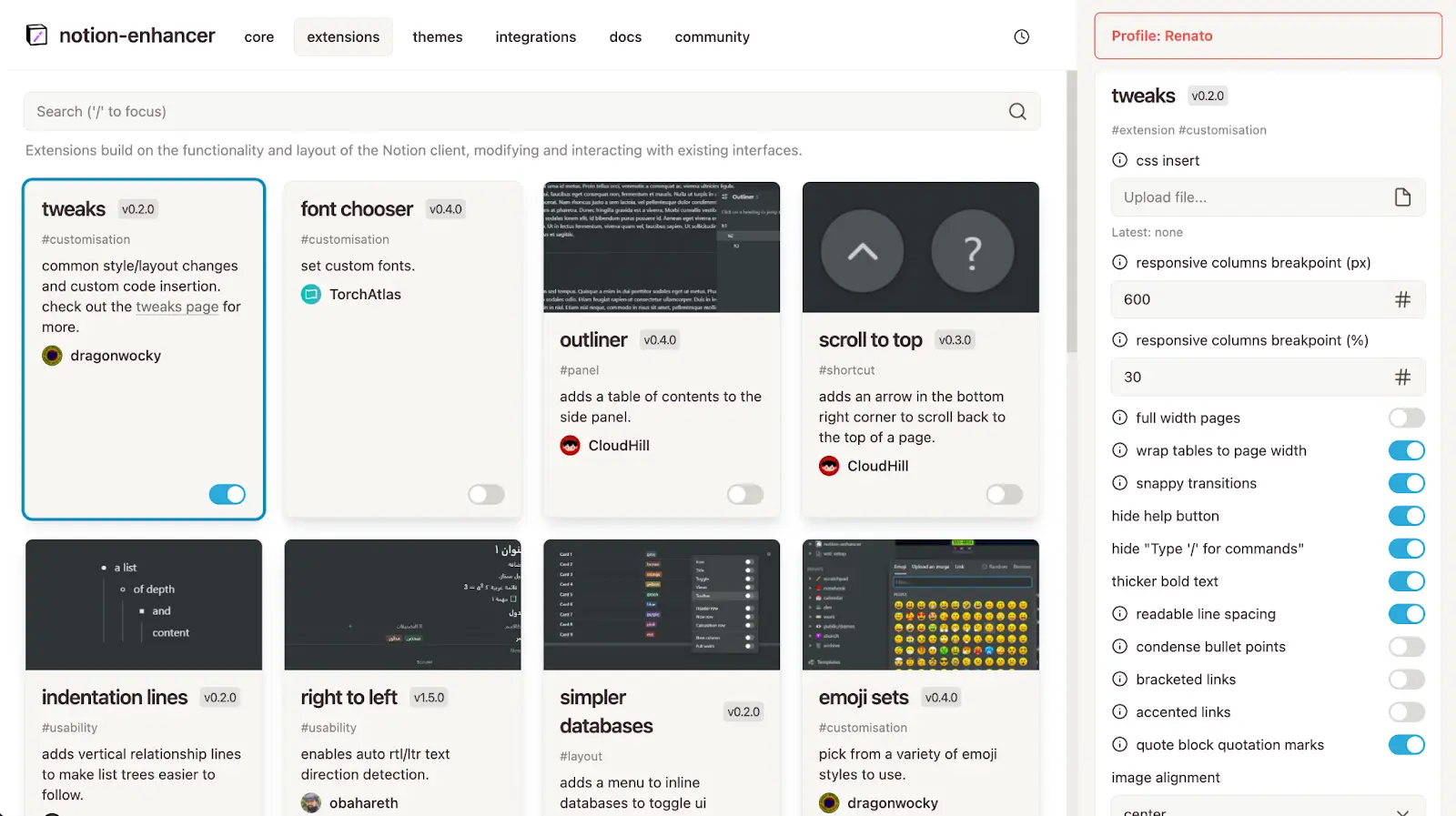Enable accented links

point(1407,712)
